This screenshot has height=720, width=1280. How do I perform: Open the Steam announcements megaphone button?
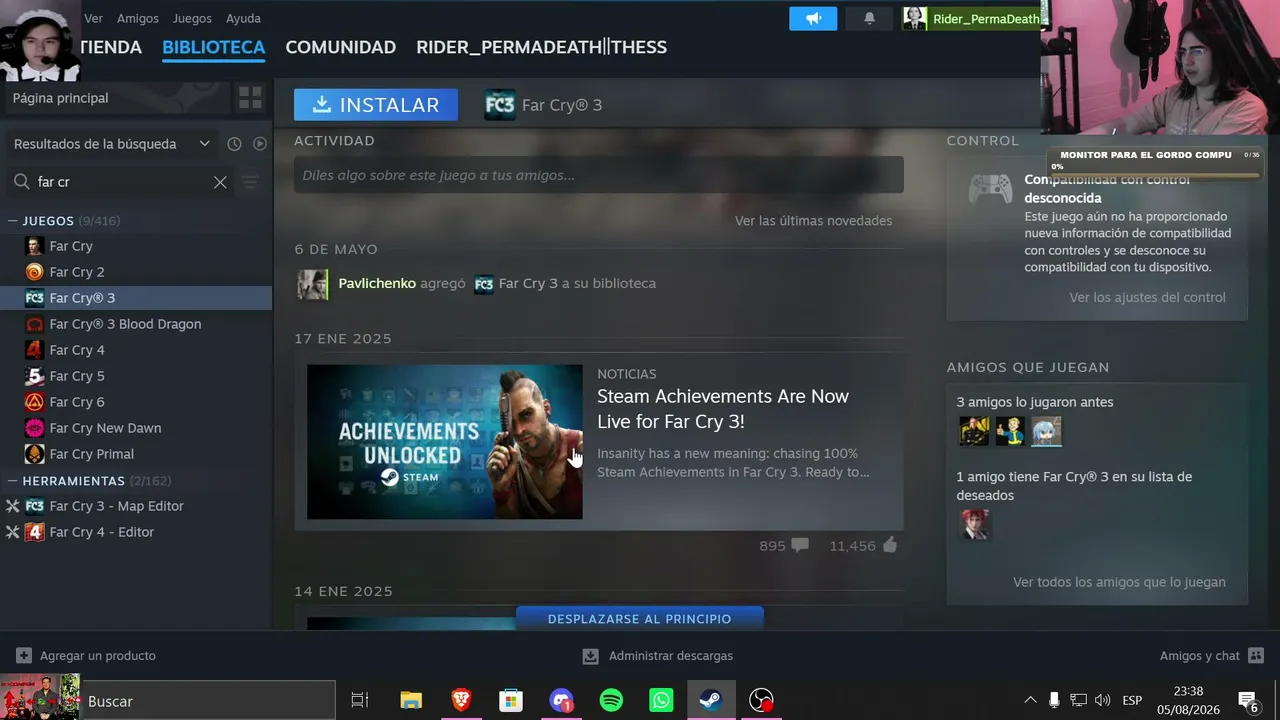point(813,18)
